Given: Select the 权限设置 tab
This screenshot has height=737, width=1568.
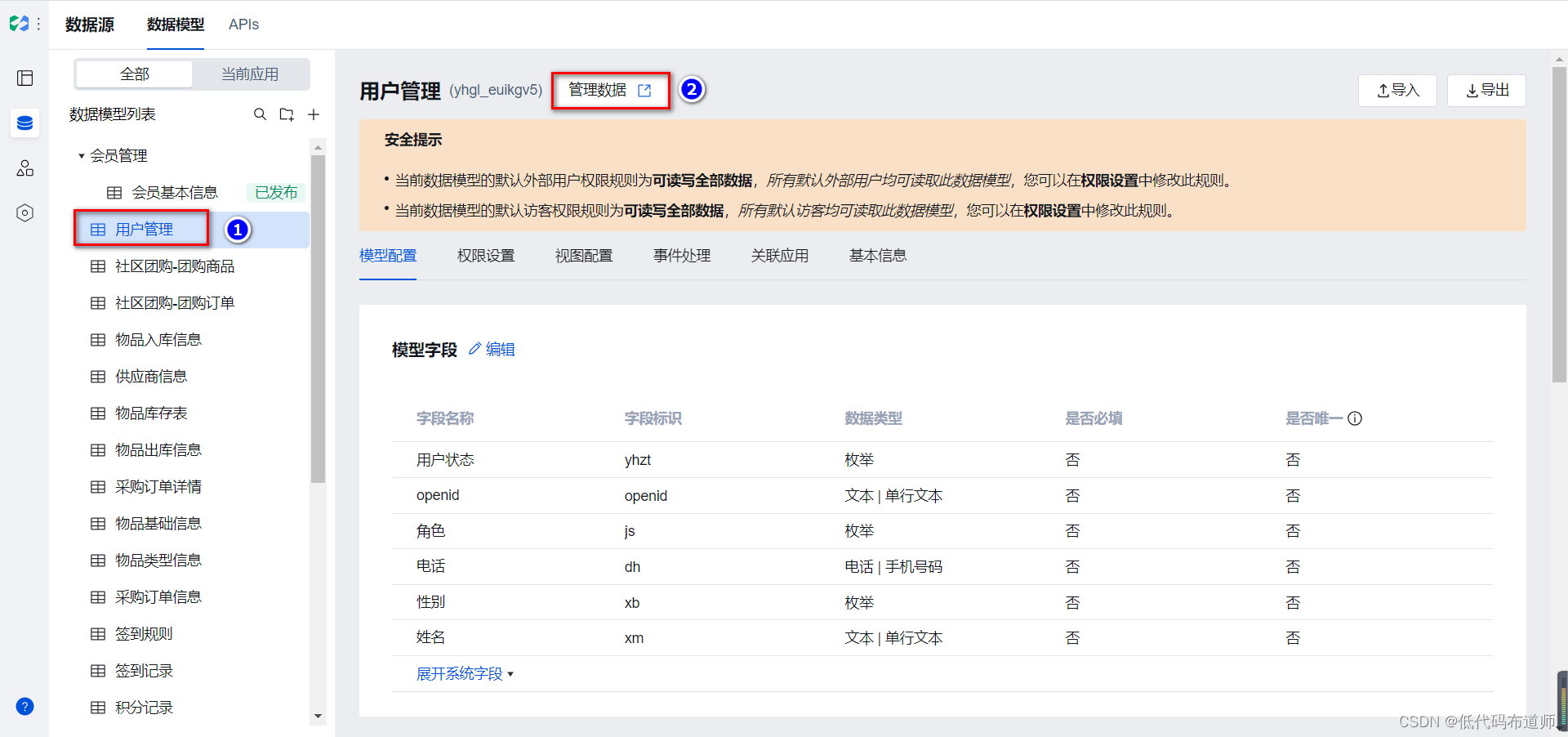Looking at the screenshot, I should click(x=486, y=256).
